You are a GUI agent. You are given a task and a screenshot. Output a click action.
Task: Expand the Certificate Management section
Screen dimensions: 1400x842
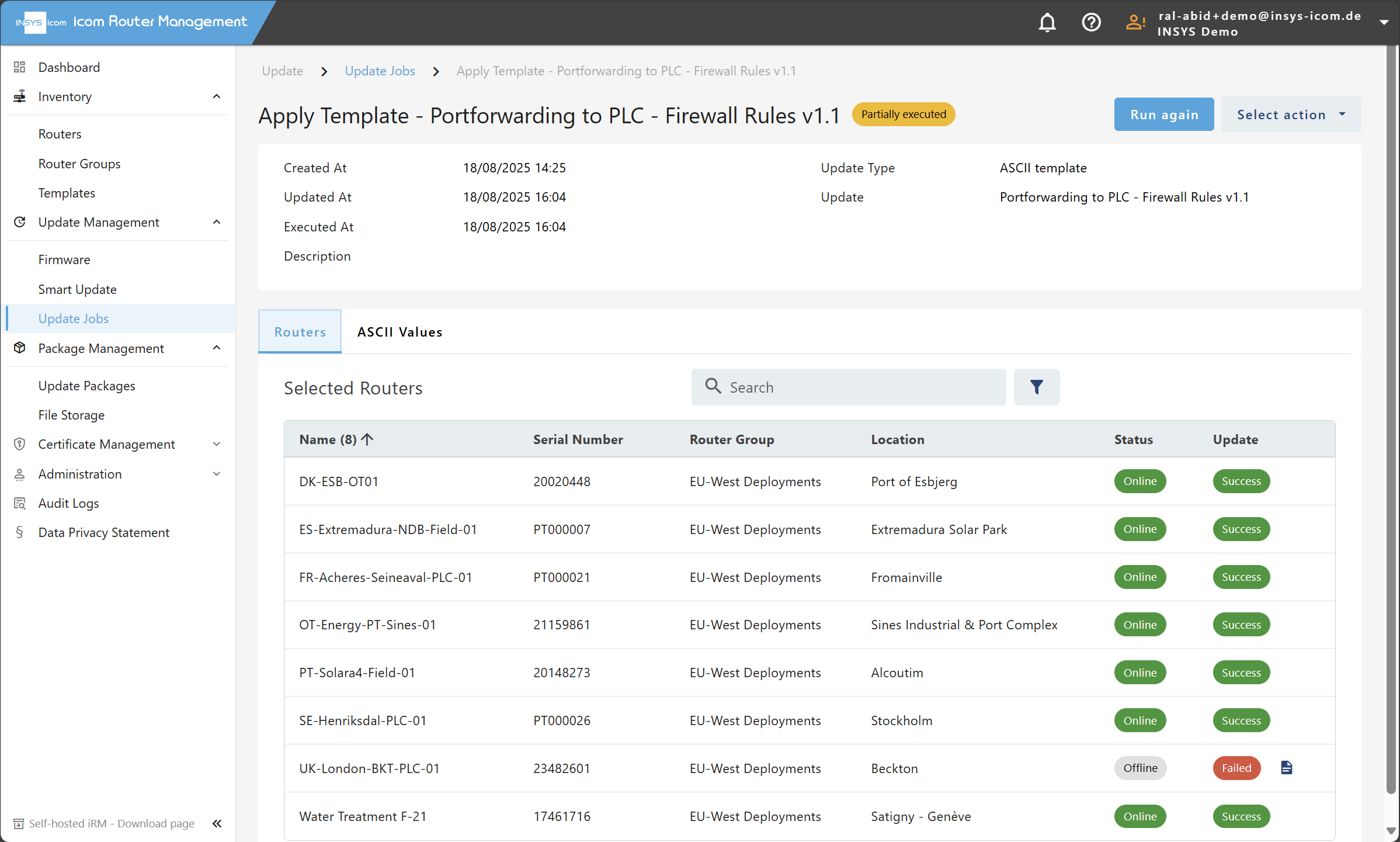point(217,444)
